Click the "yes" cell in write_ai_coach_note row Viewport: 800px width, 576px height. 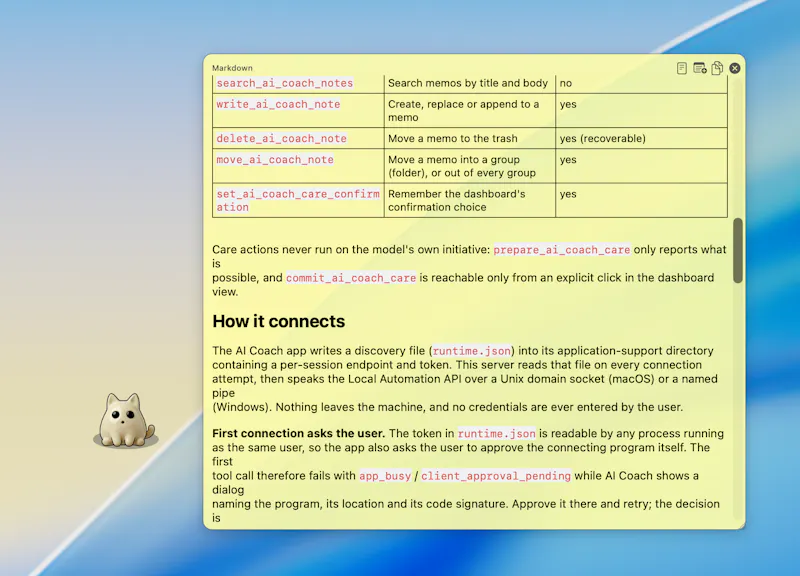click(x=641, y=110)
